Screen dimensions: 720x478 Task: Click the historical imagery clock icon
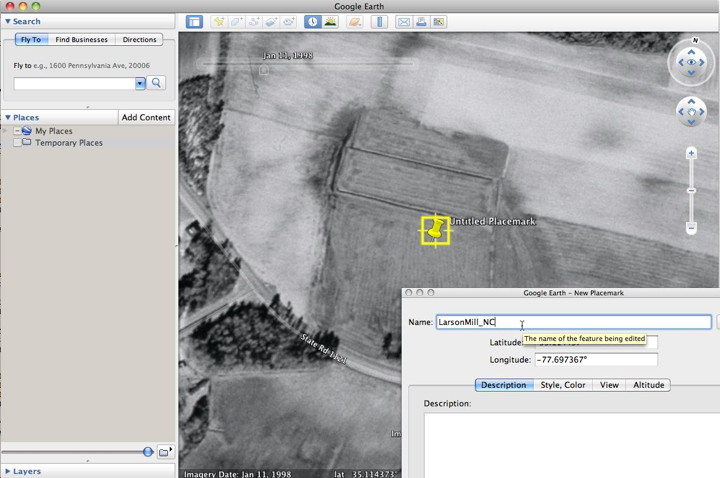[313, 21]
